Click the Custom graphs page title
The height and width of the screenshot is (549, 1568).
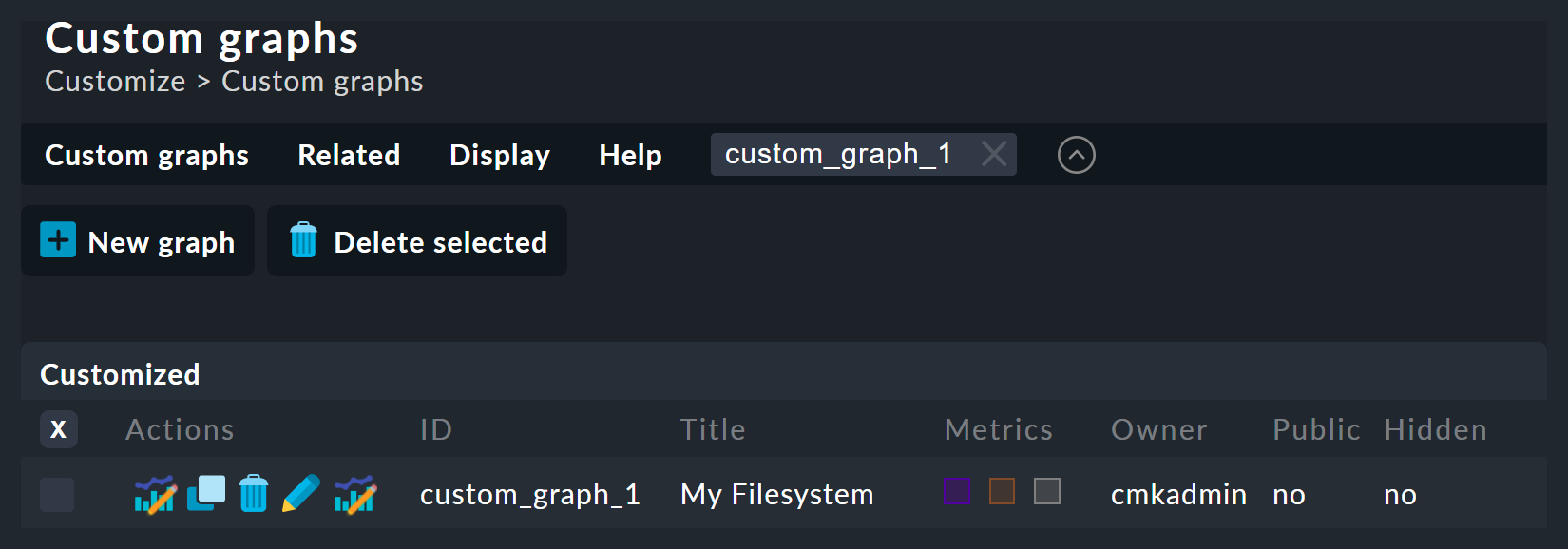click(x=201, y=39)
